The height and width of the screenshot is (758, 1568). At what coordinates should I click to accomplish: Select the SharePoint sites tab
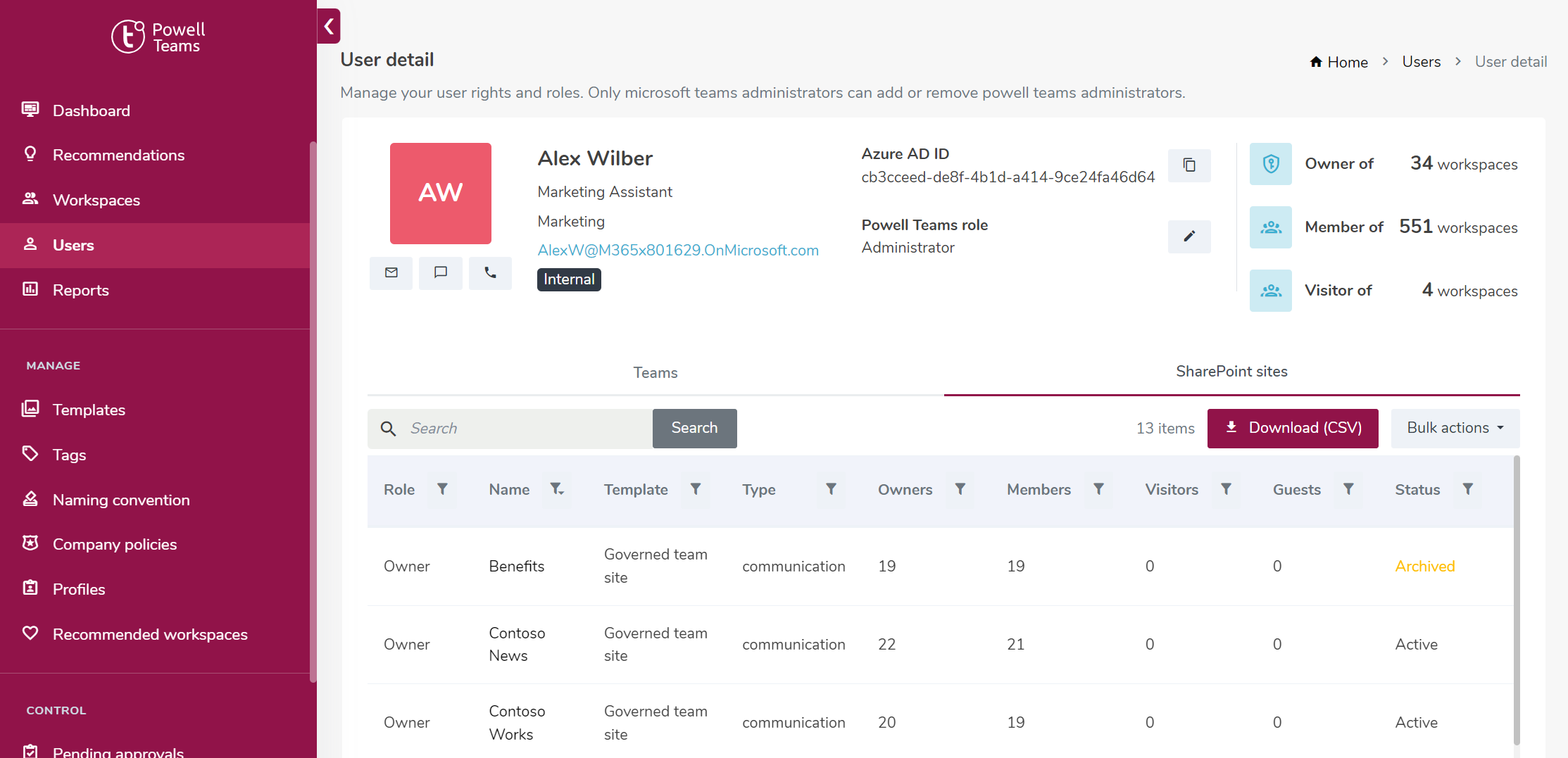click(x=1231, y=372)
